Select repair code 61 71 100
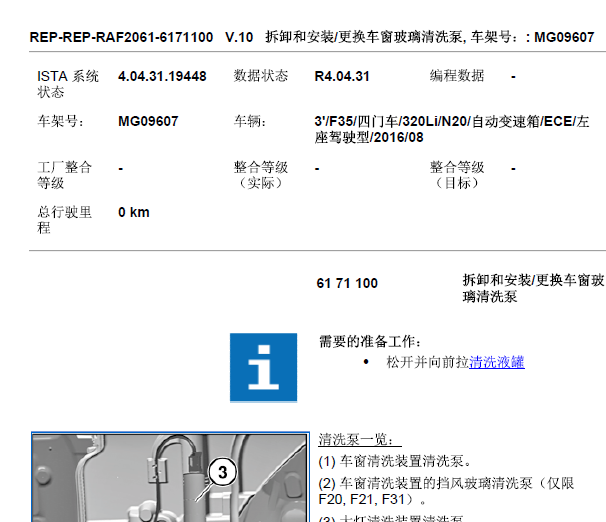The image size is (606, 522). pos(347,283)
